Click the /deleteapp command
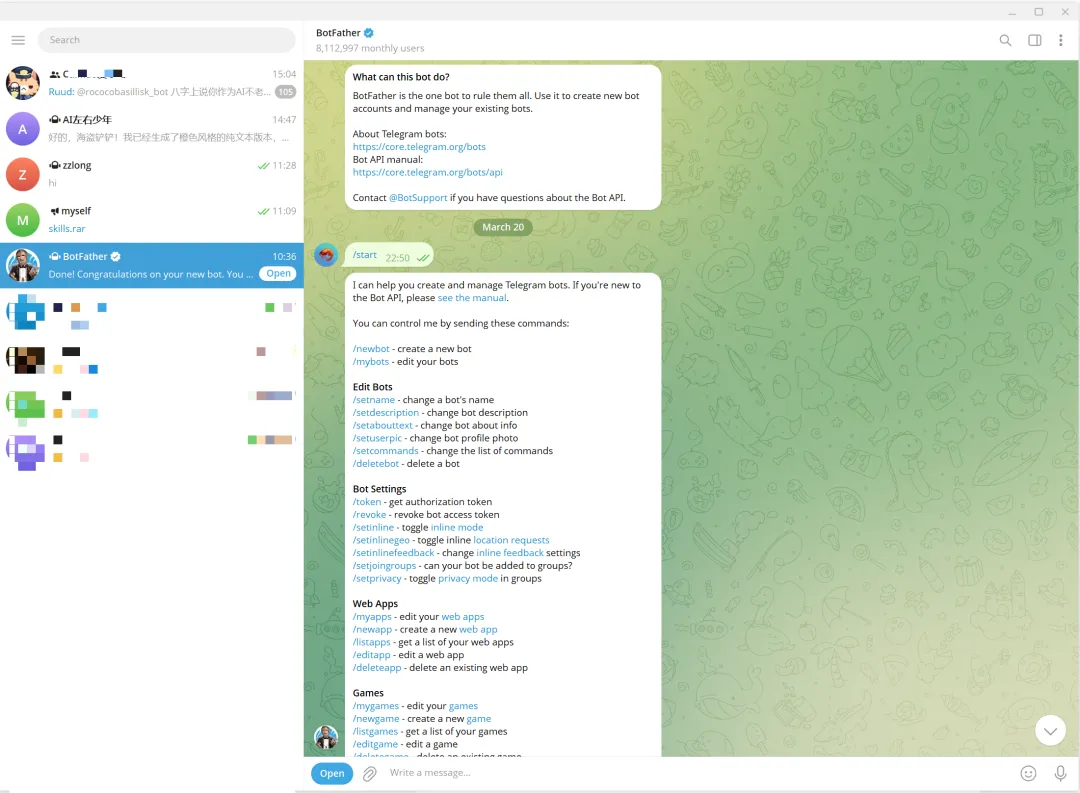This screenshot has width=1080, height=793. (x=377, y=668)
